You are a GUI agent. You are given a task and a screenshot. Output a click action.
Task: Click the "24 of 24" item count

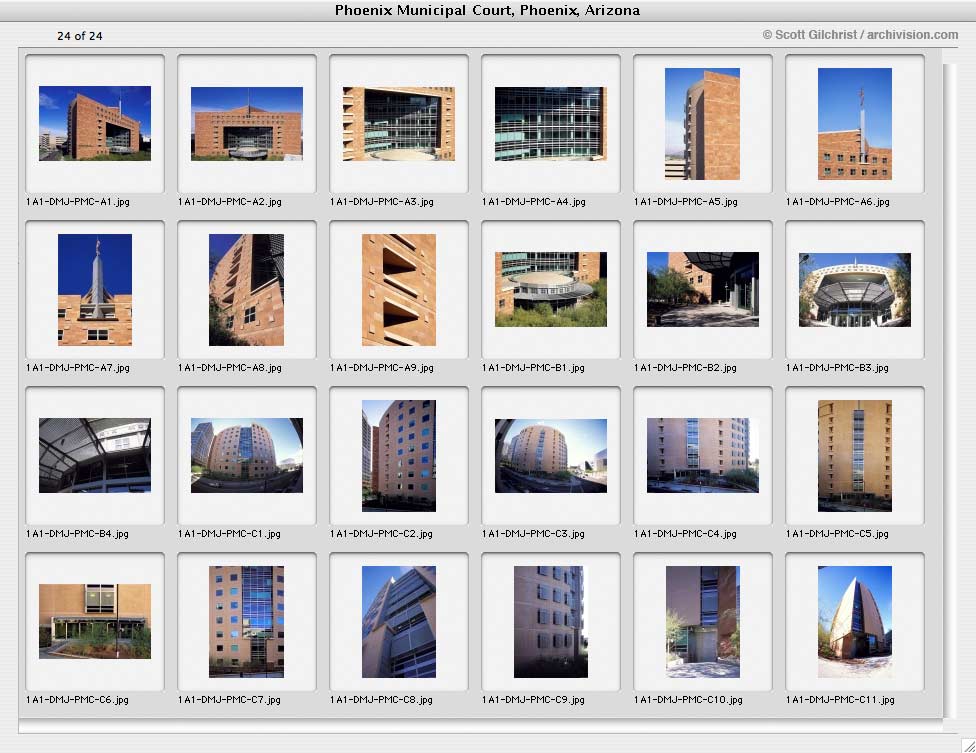[80, 36]
